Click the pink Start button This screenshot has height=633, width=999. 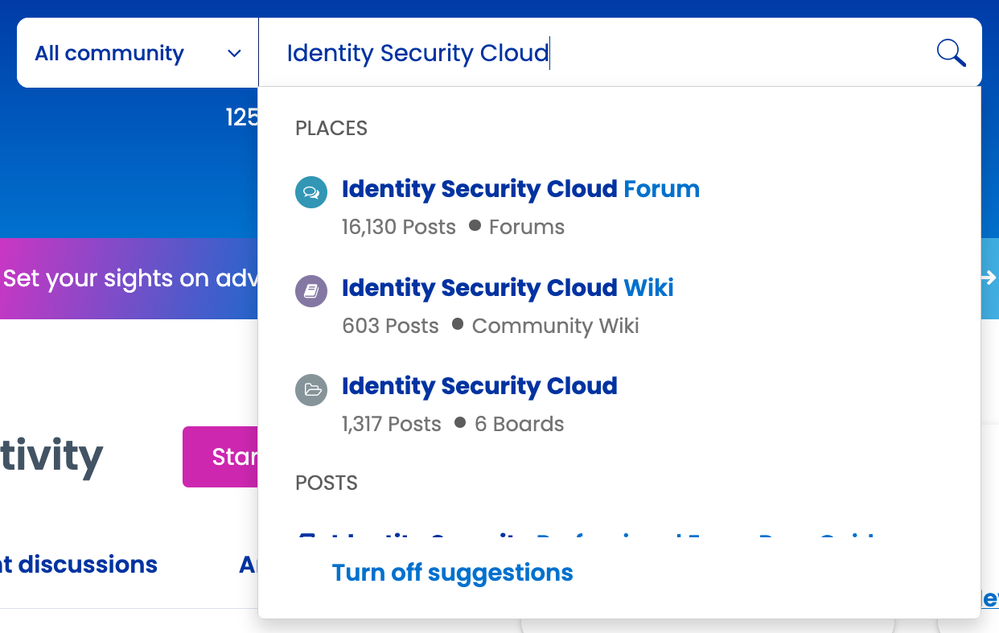click(221, 457)
